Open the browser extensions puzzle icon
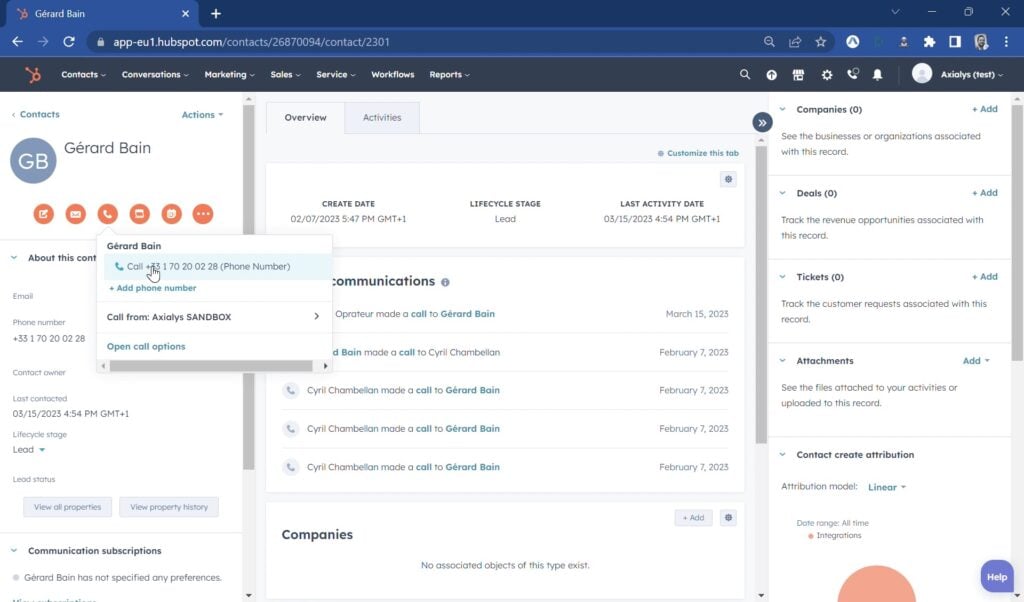Image resolution: width=1024 pixels, height=602 pixels. tap(929, 42)
